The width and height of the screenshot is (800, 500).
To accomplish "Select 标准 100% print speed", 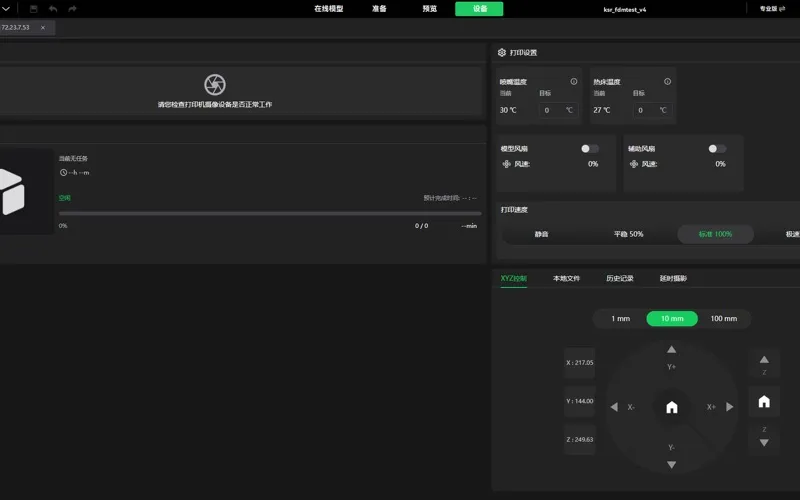I will [x=715, y=234].
